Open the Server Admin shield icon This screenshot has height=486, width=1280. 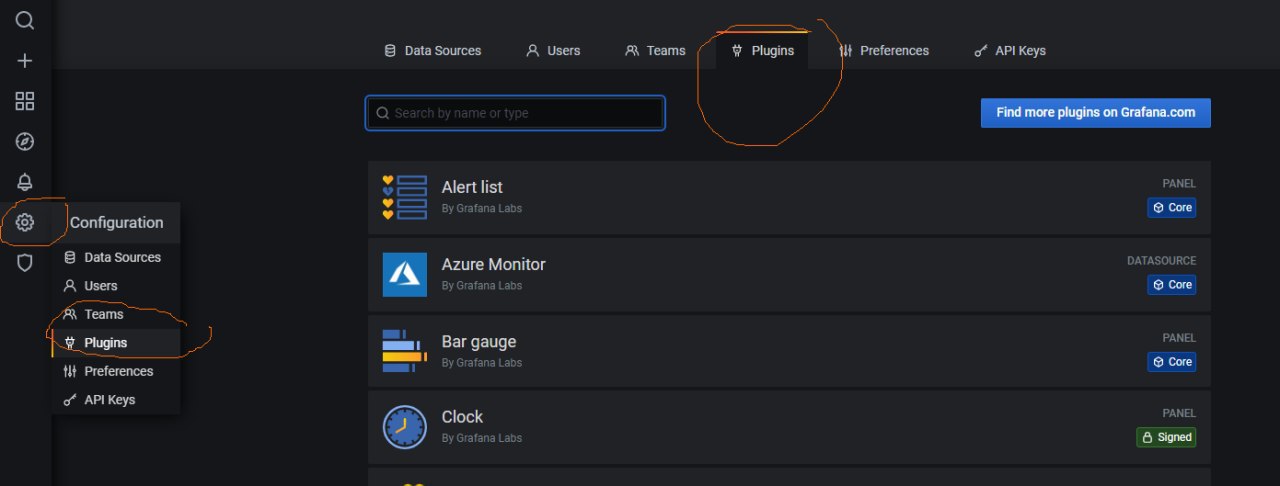(x=25, y=262)
